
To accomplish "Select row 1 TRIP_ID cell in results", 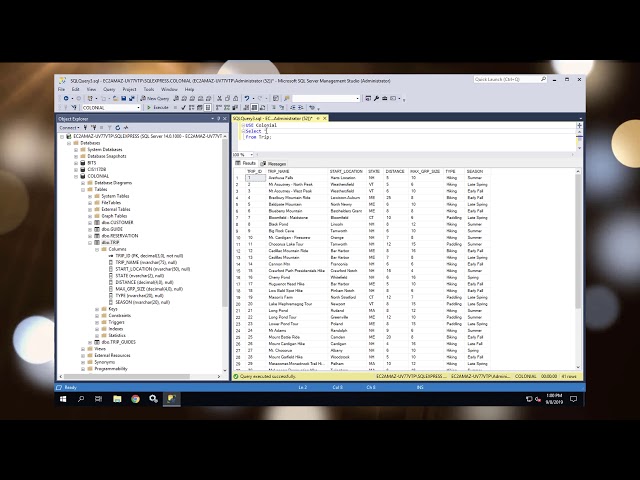I will click(256, 178).
